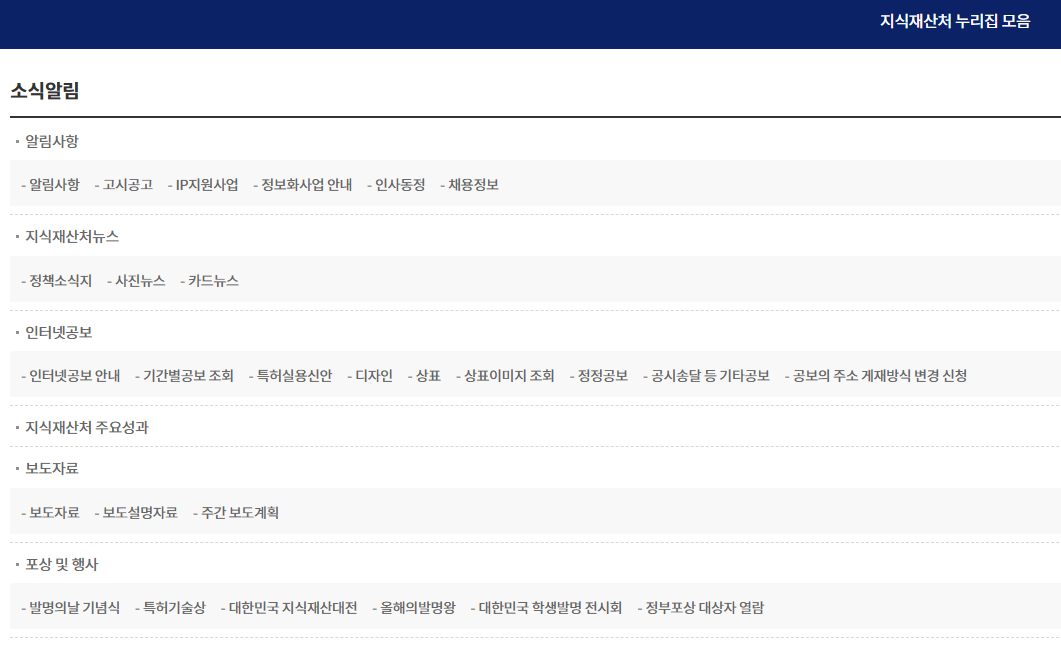
Task: Open the 보도자료 section heading
Action: 52,468
